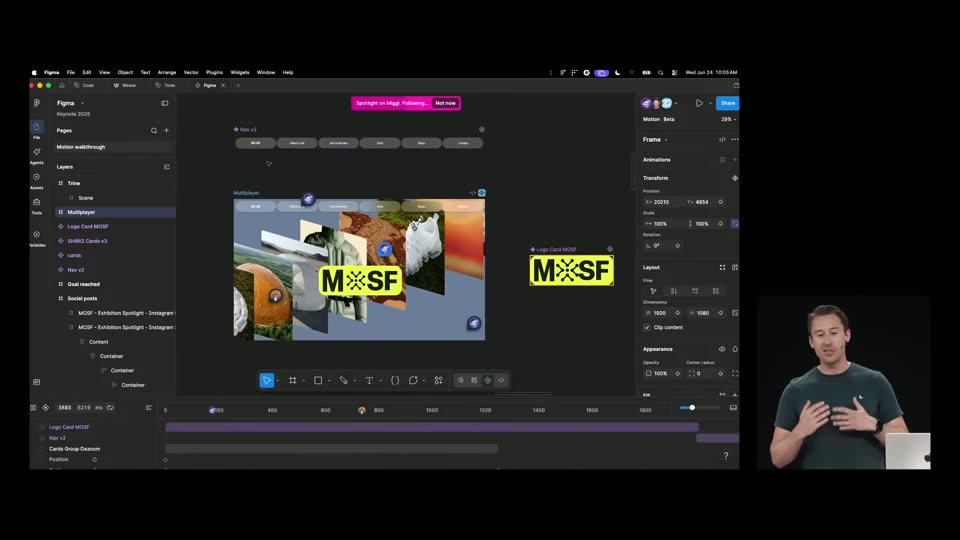
Task: Select Motion walkthrough page
Action: pos(114,147)
